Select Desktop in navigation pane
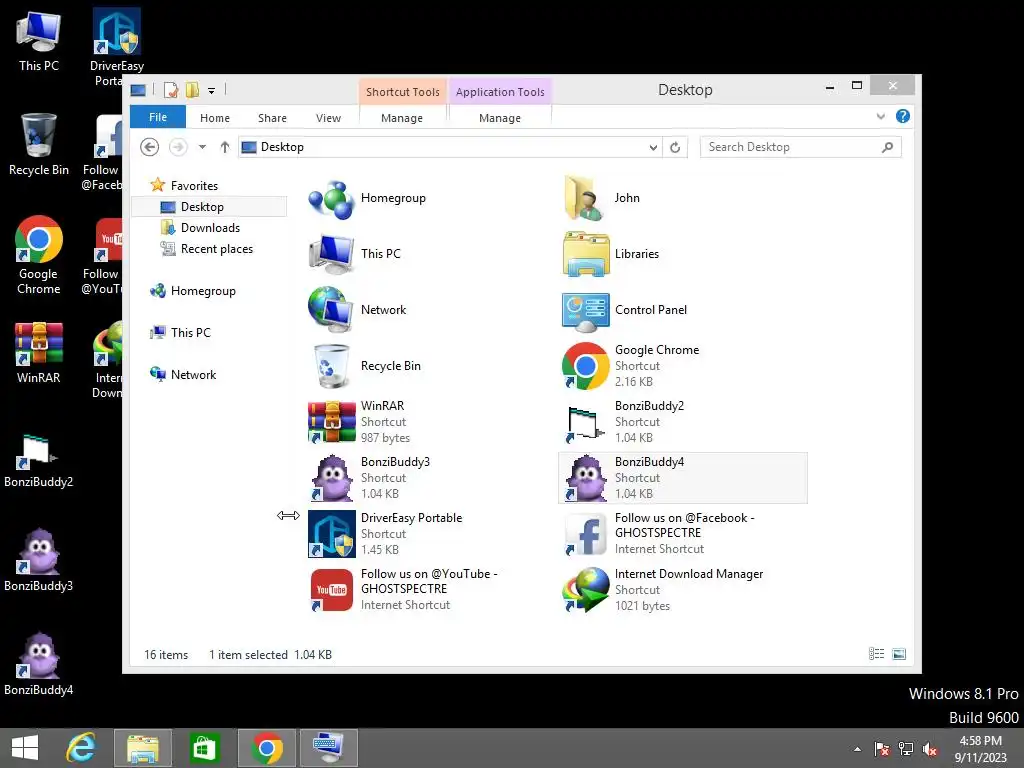Viewport: 1024px width, 768px height. (209, 206)
